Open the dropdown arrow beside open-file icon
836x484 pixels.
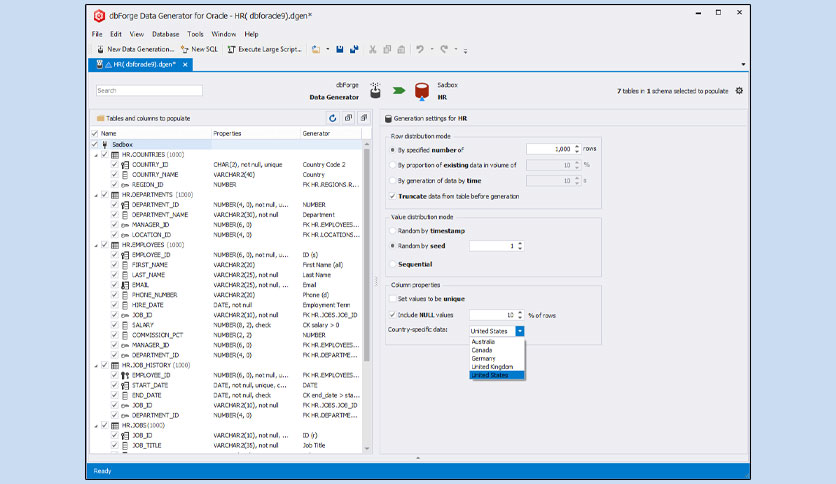(x=327, y=49)
